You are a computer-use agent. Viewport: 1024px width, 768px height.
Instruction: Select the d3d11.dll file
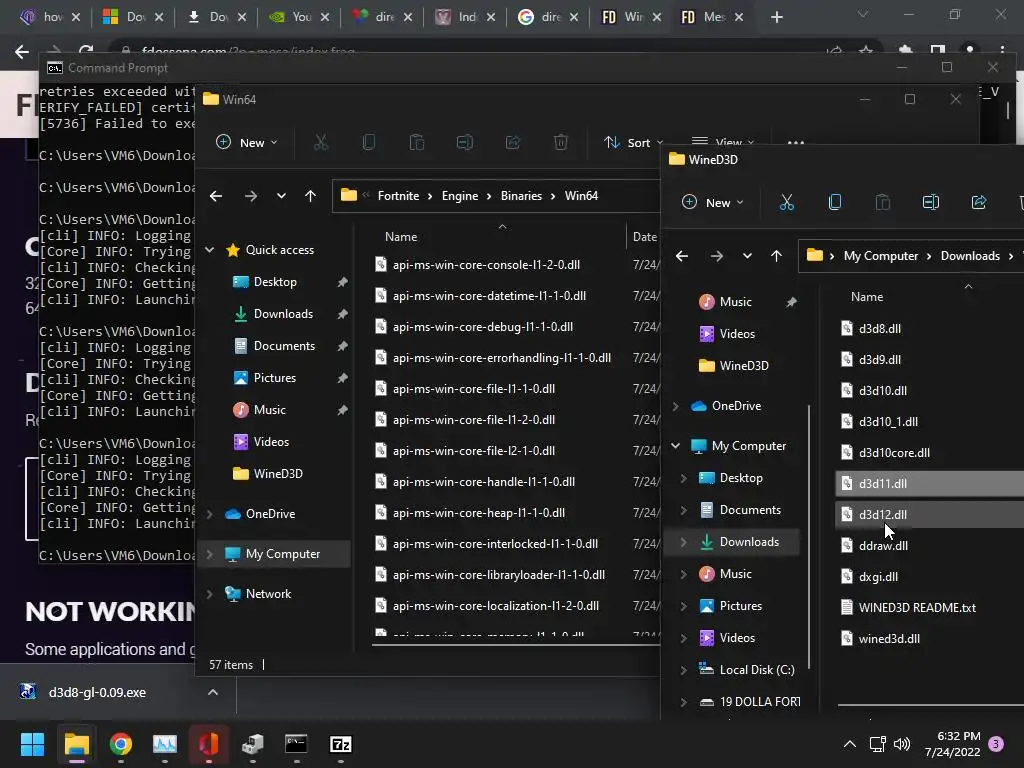tap(930, 484)
